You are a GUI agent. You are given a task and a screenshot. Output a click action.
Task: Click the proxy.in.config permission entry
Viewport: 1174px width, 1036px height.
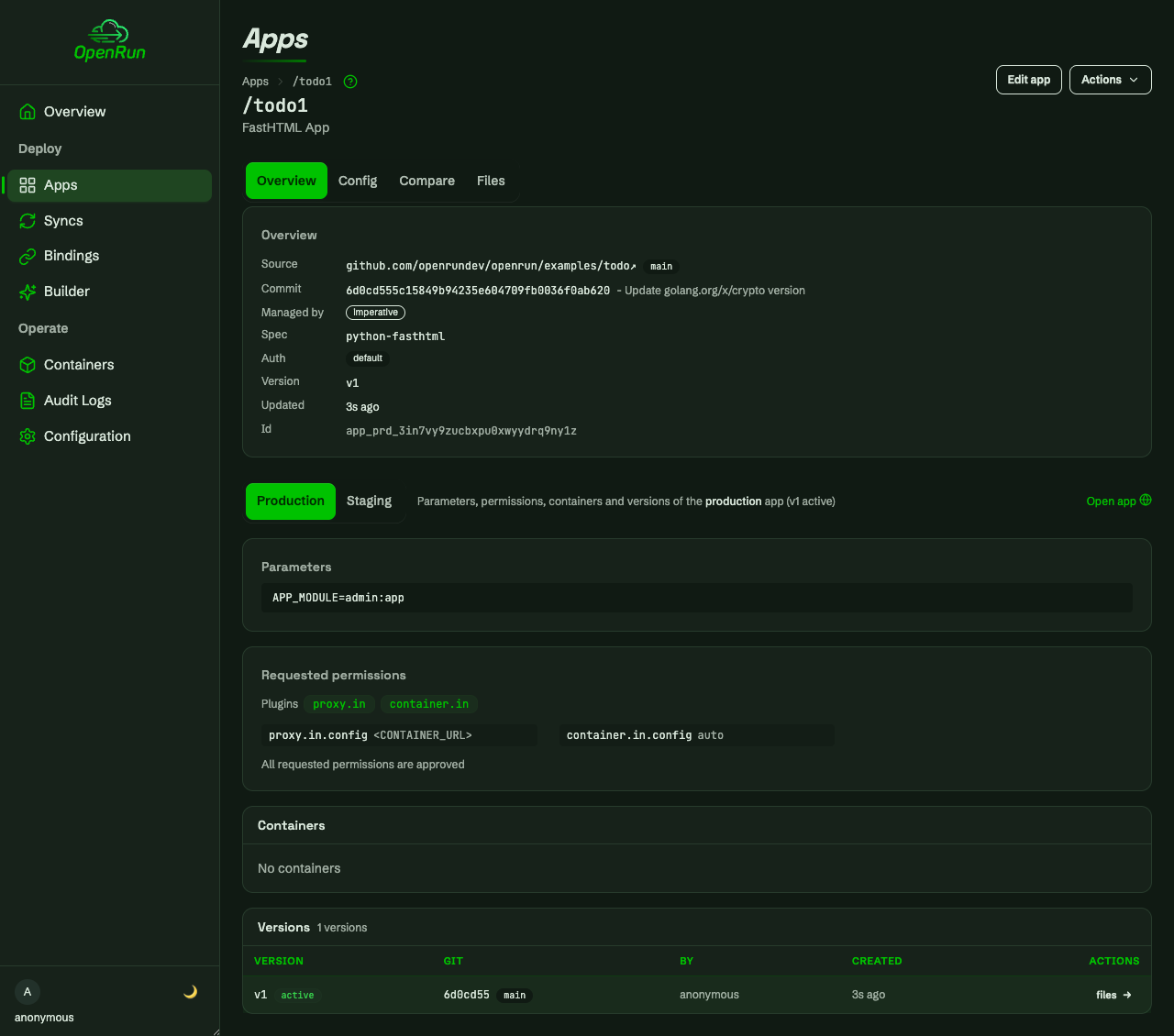399,735
